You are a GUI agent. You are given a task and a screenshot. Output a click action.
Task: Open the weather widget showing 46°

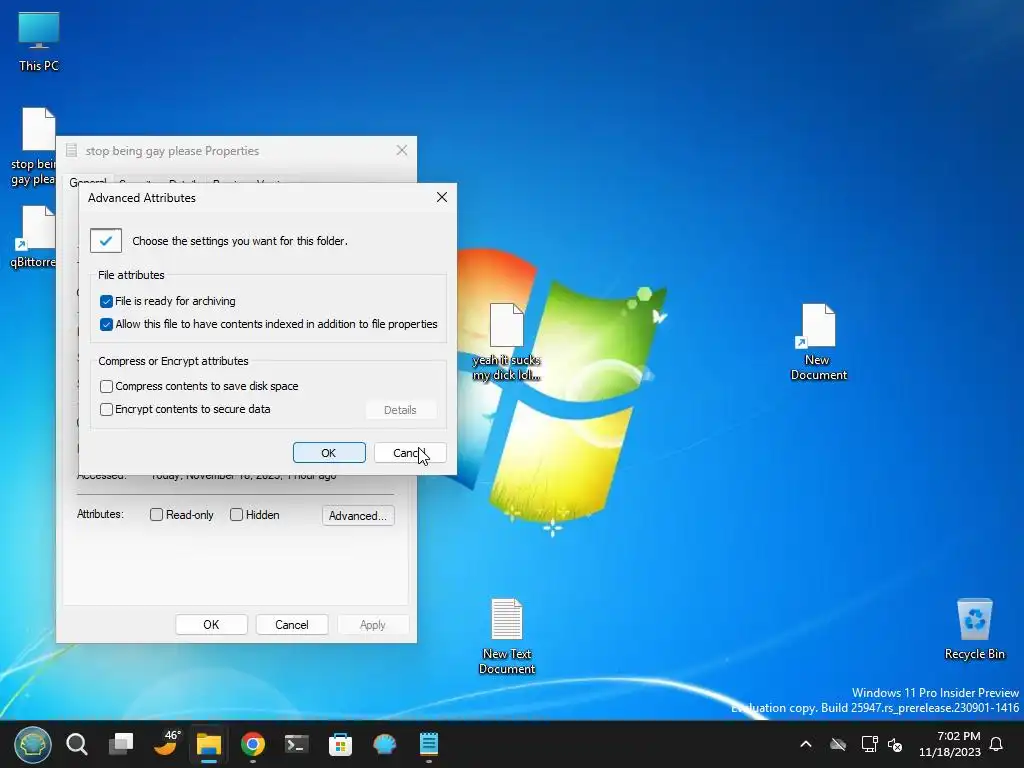point(165,743)
